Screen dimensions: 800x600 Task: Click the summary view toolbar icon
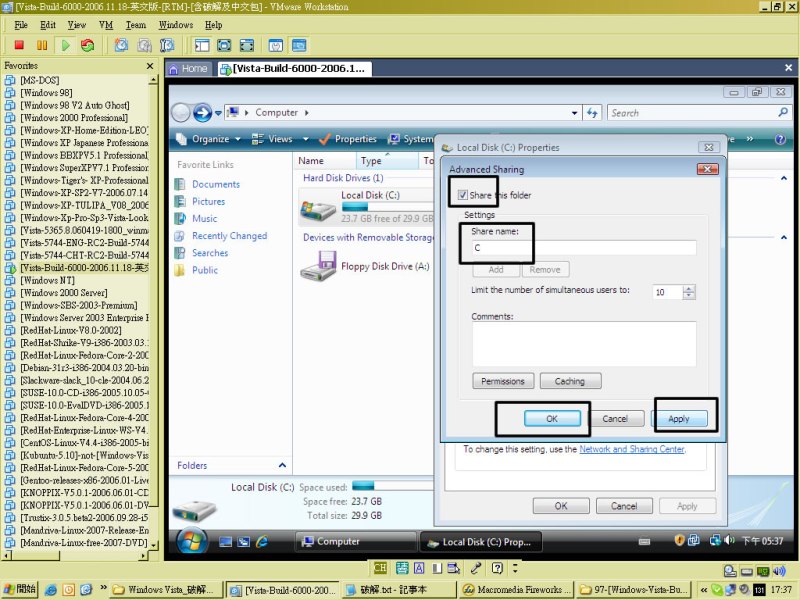point(276,45)
